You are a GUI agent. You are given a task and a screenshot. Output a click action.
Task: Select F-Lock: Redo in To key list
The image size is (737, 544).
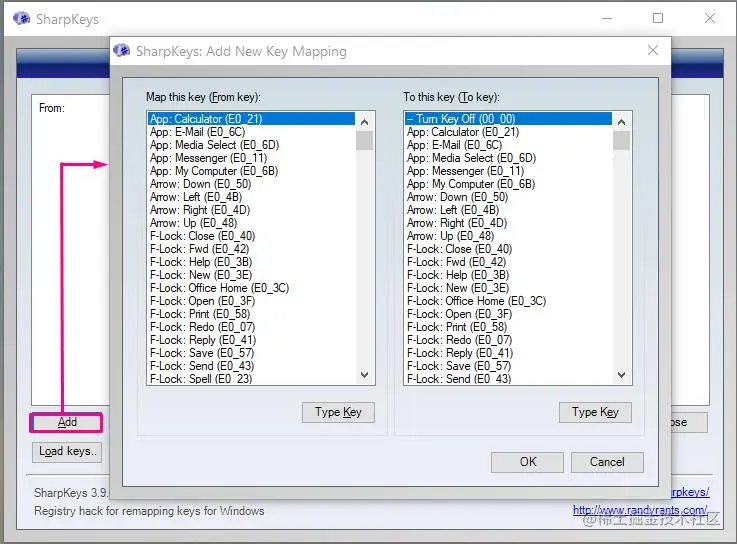click(509, 340)
